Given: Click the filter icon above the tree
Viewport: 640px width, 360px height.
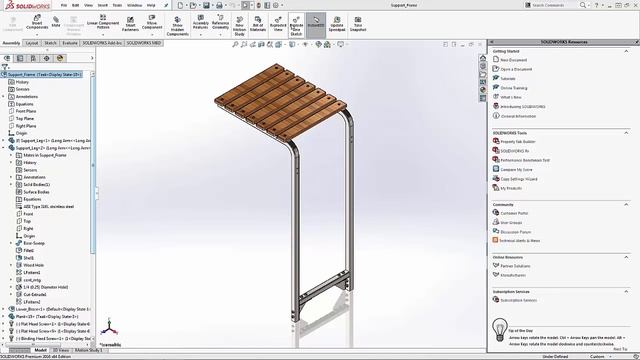Looking at the screenshot, I should coord(5,67).
